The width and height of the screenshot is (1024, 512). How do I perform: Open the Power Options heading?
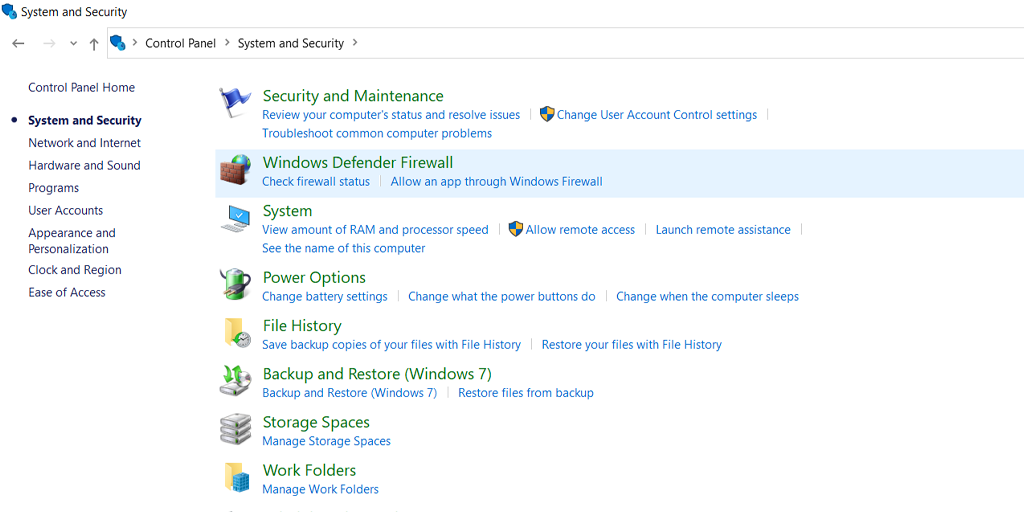tap(314, 278)
